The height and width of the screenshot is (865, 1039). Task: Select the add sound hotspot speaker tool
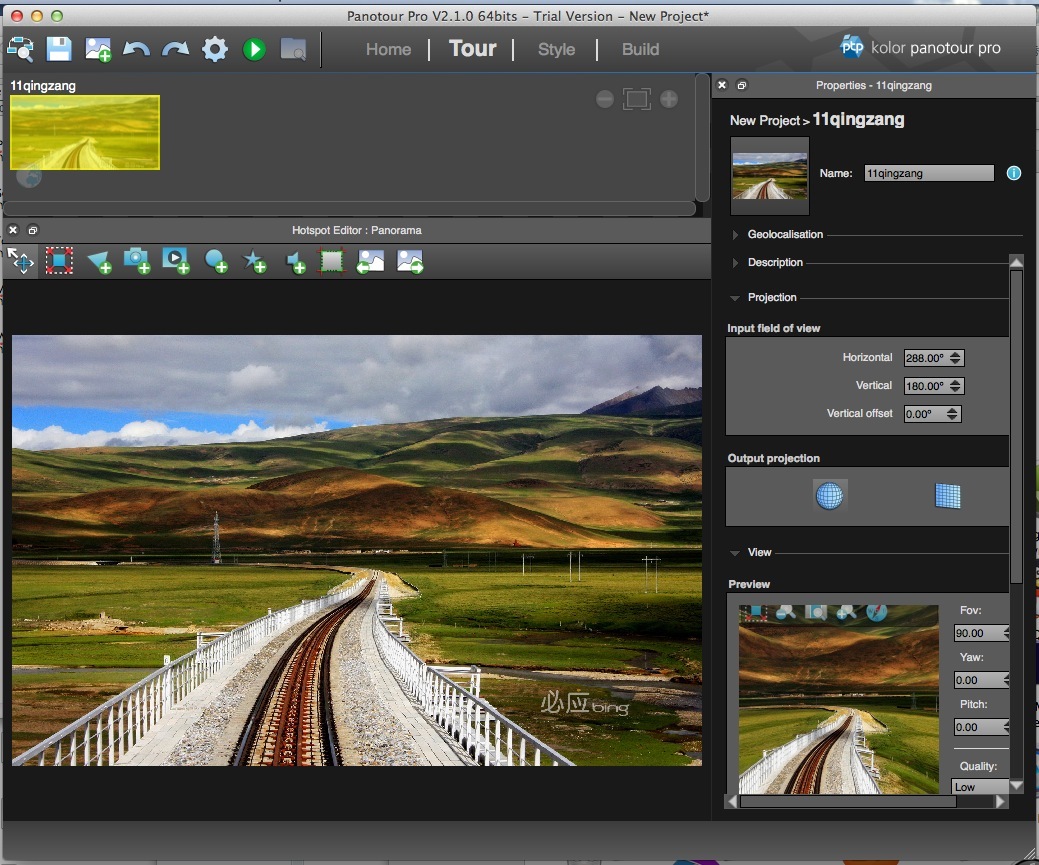tap(295, 262)
